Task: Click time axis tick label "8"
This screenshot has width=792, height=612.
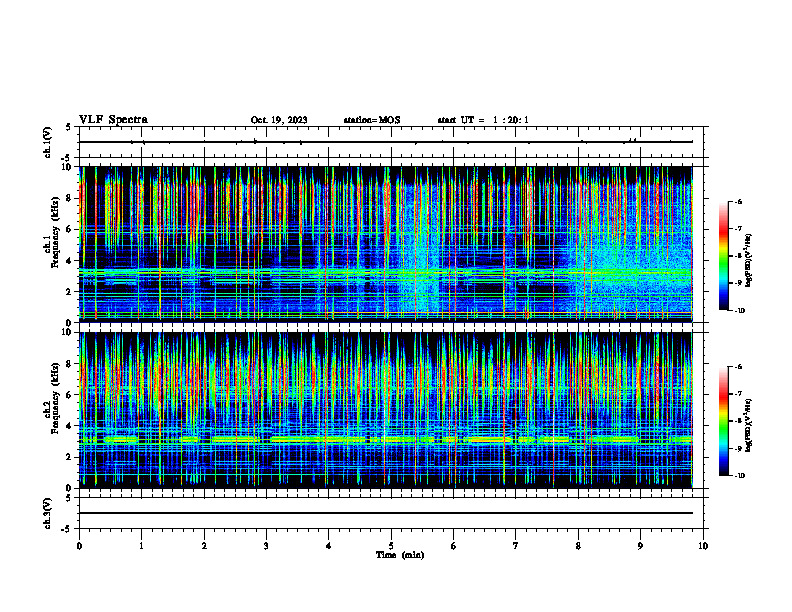Action: click(x=578, y=546)
